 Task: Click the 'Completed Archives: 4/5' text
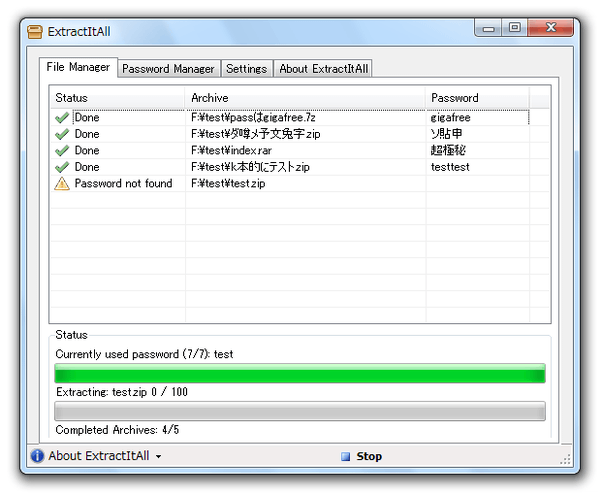click(x=117, y=430)
